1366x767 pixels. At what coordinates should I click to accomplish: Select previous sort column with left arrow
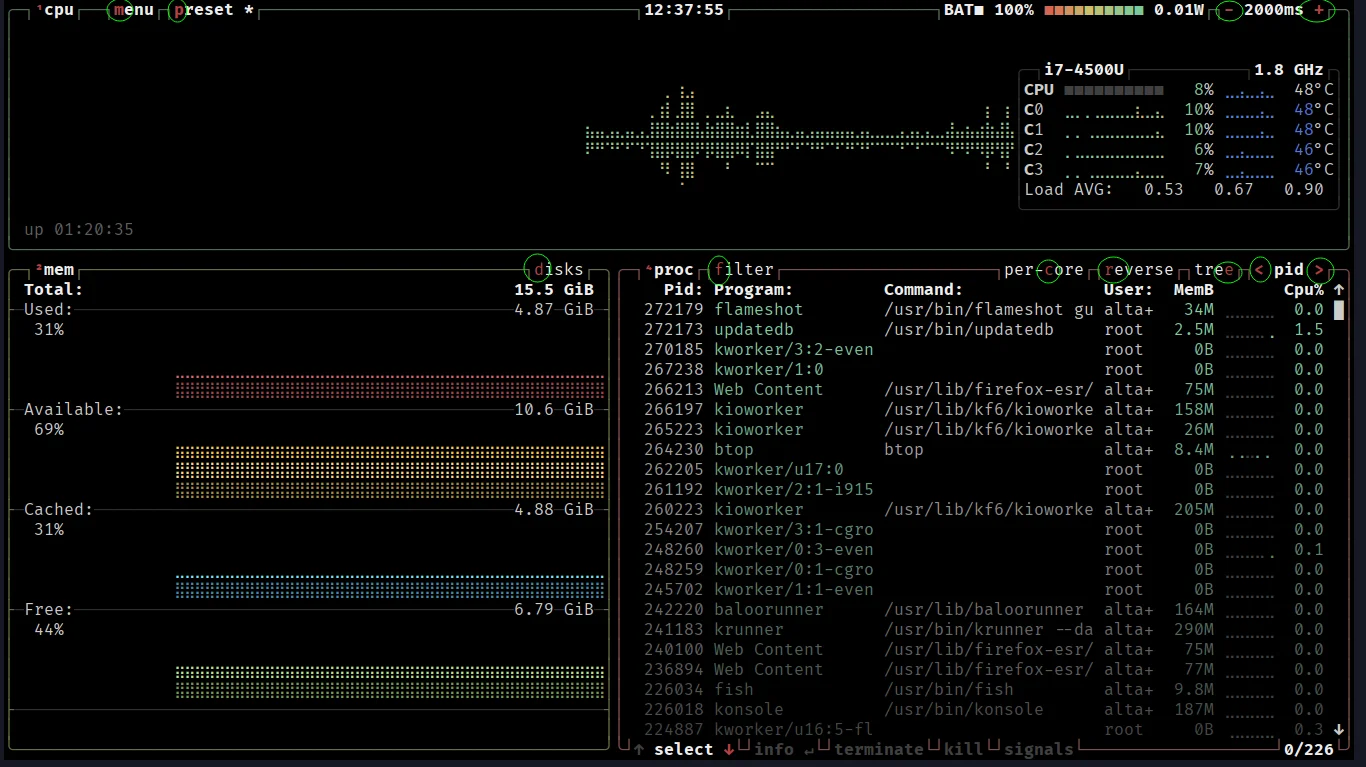[1259, 270]
